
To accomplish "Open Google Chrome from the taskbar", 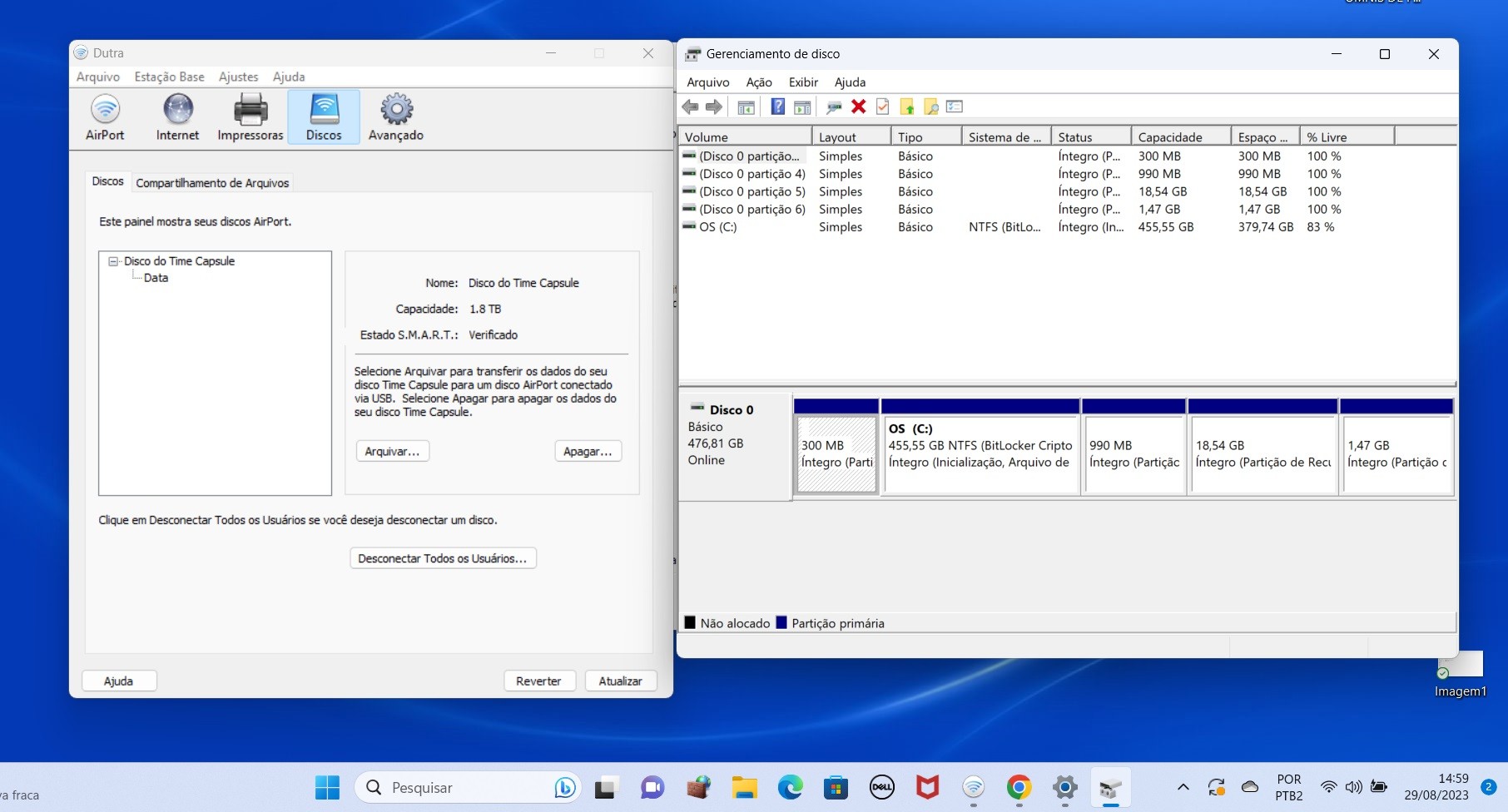I will (1018, 786).
